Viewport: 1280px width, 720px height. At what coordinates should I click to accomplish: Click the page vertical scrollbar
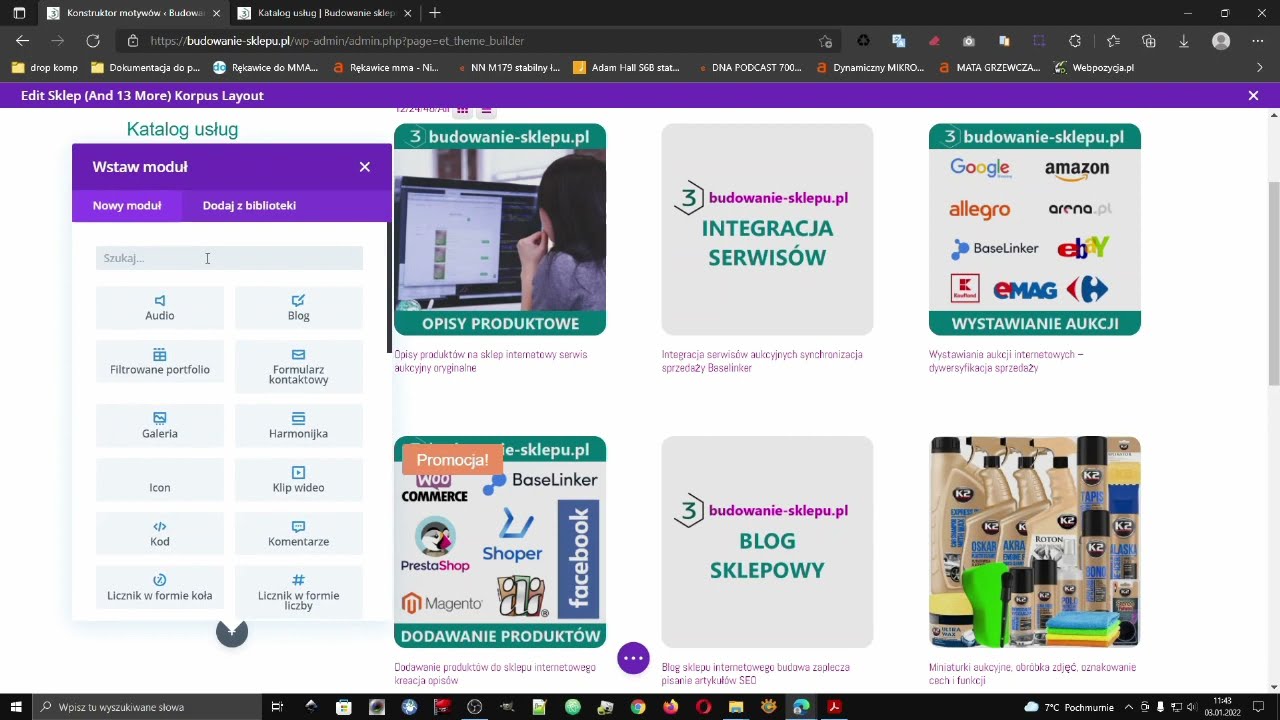(1274, 283)
